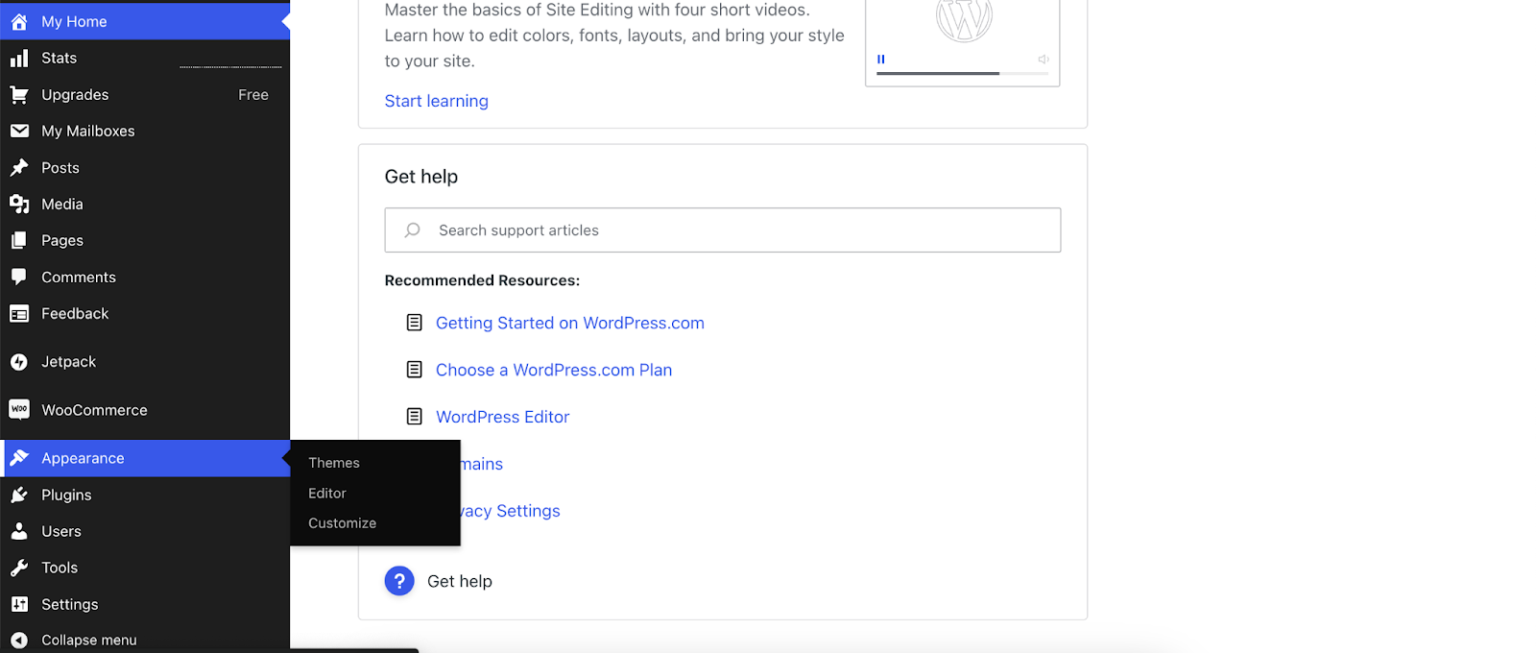
Task: Select the Appearance paintbrush icon
Action: tap(20, 458)
